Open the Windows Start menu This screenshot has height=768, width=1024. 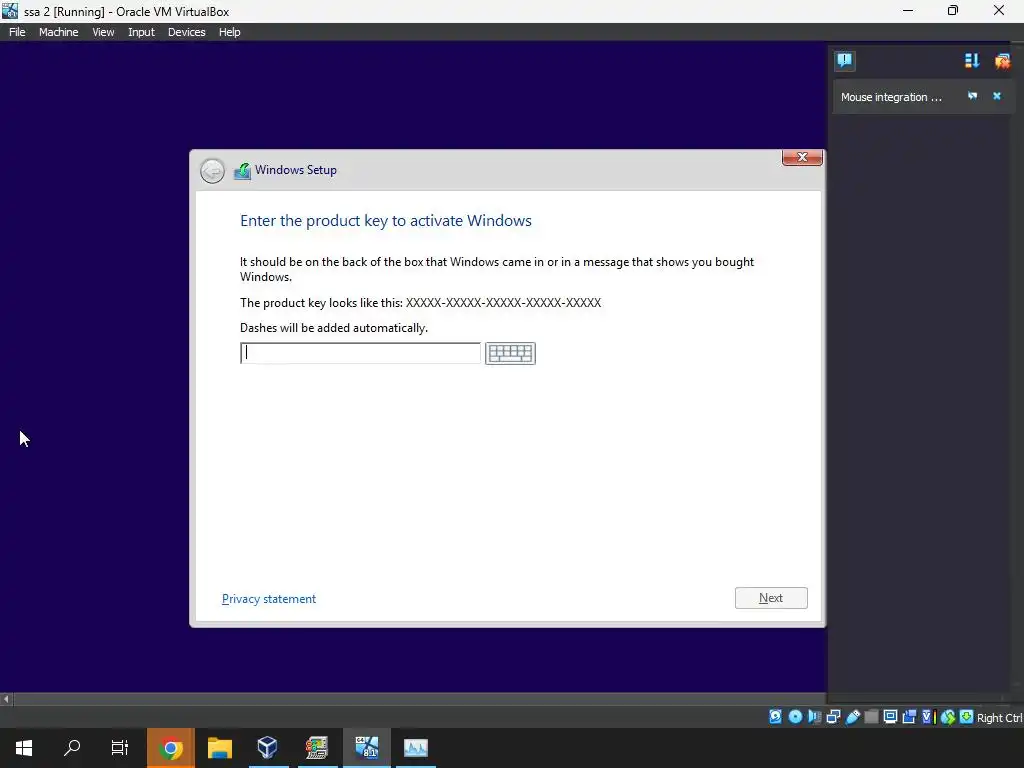coord(24,748)
